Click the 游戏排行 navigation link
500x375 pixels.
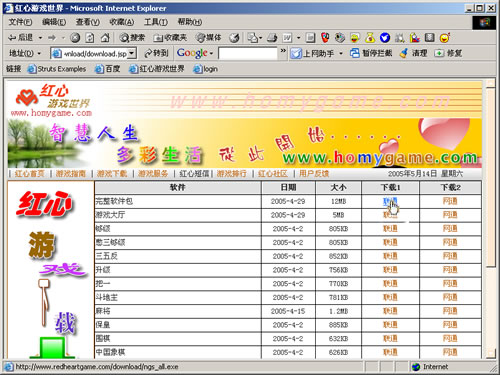coord(232,173)
